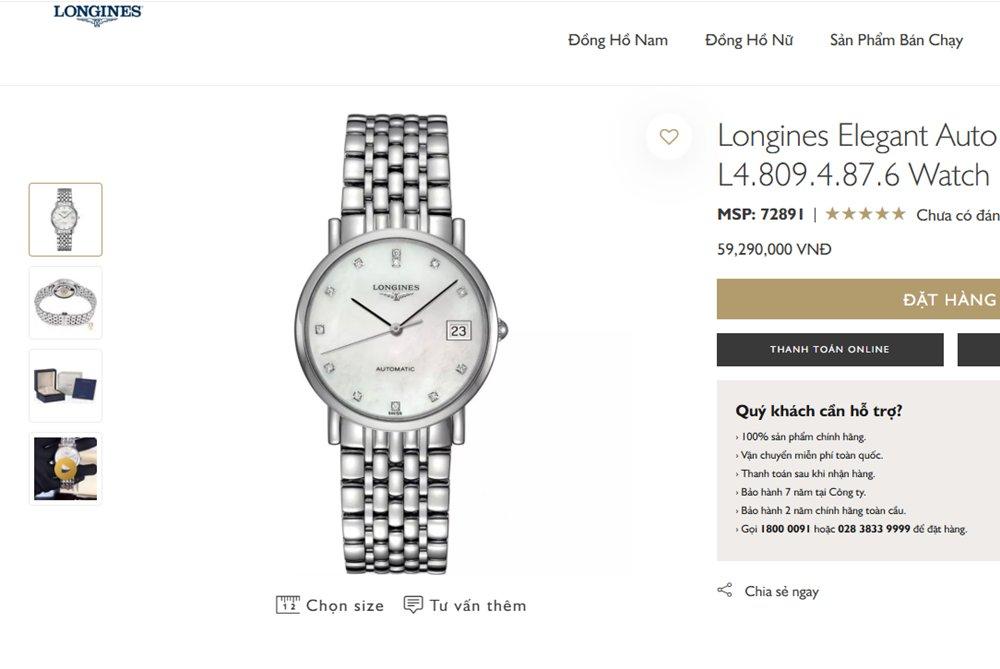Viewport: 1000px width, 669px height.
Task: Click the Tư vấn thêm link
Action: (477, 605)
